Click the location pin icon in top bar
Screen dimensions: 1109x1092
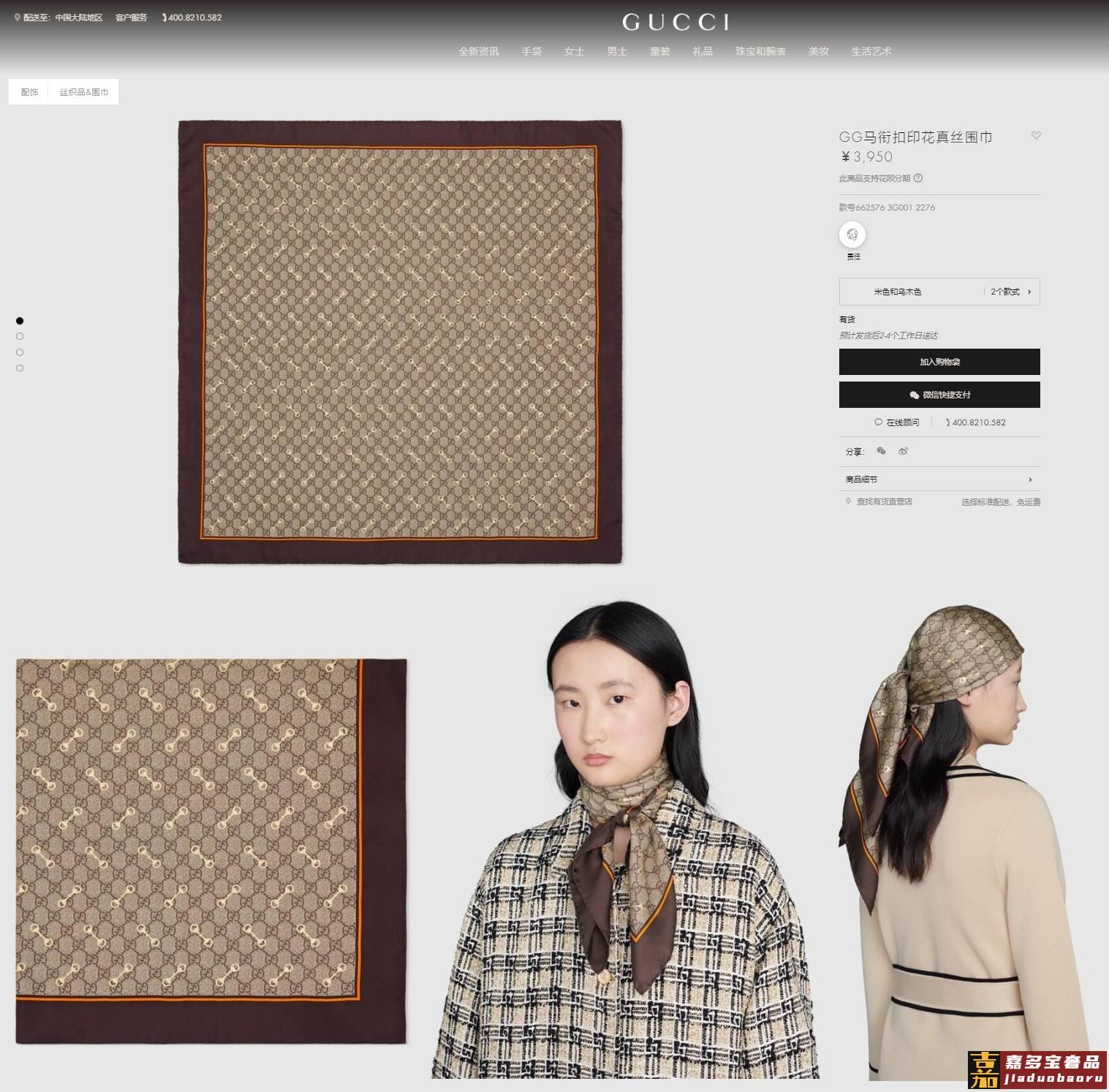[x=18, y=18]
